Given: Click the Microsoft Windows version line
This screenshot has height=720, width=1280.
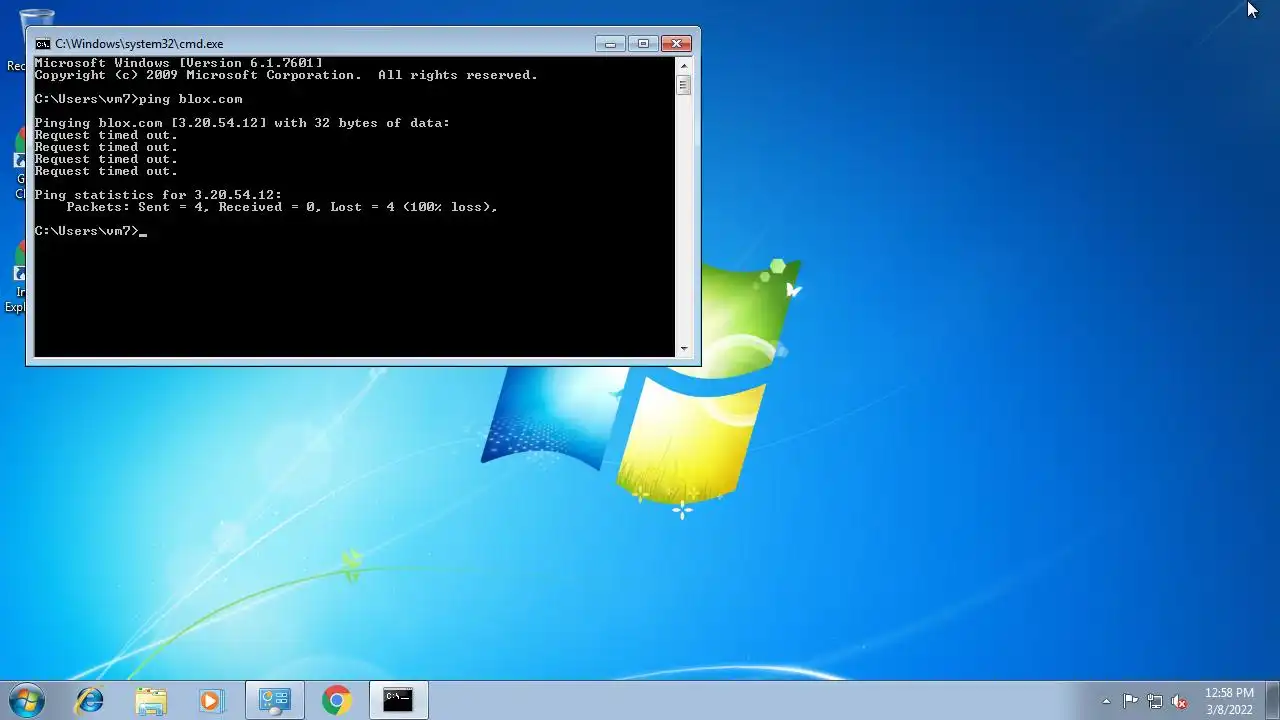Looking at the screenshot, I should pos(178,63).
